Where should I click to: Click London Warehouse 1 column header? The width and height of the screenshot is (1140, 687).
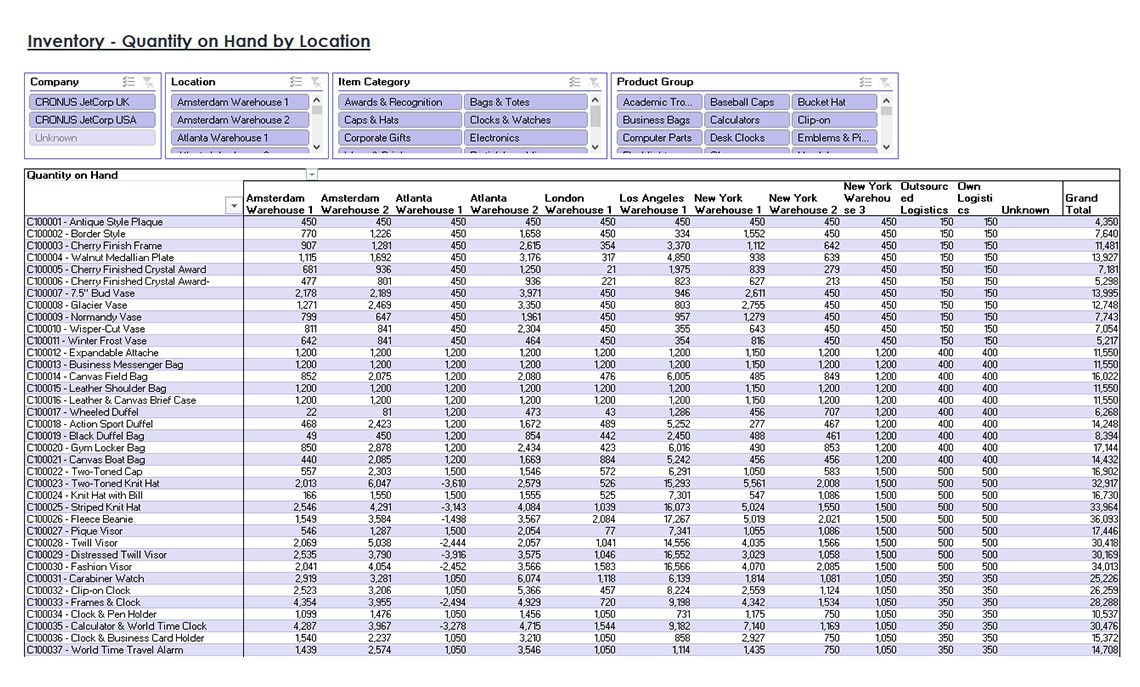(x=579, y=204)
